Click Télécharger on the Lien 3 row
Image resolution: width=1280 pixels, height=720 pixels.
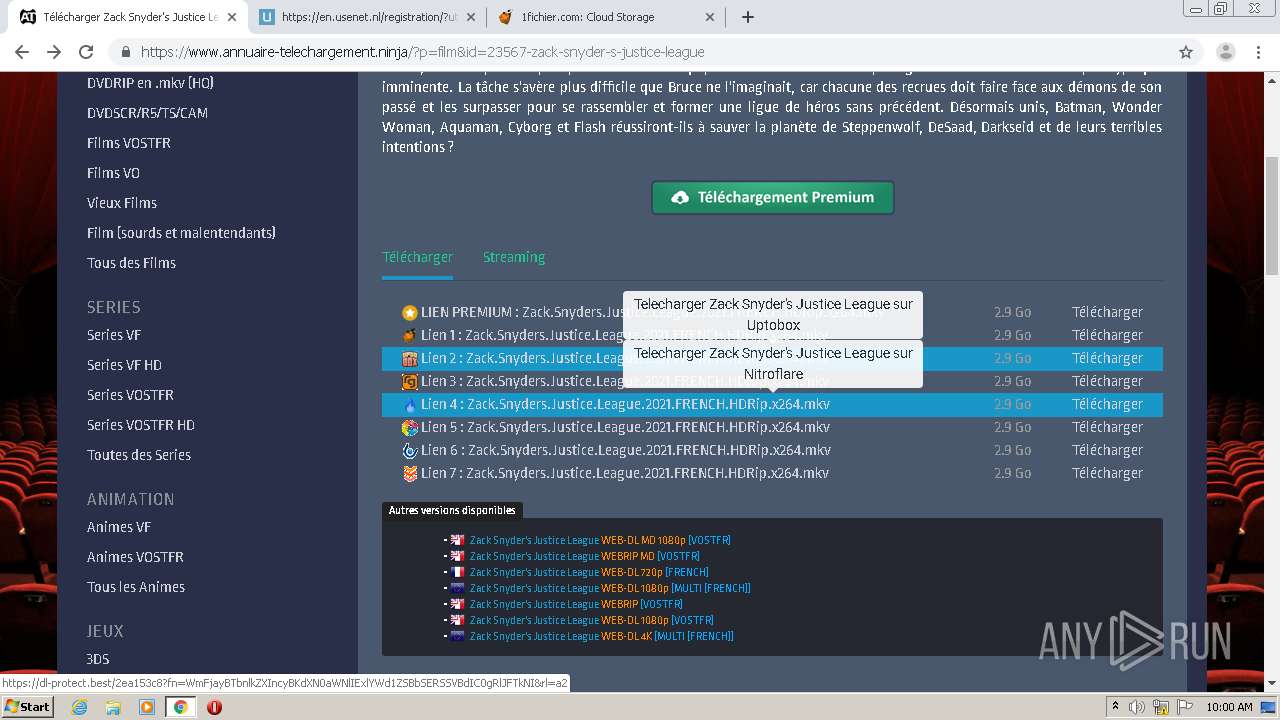[x=1107, y=381]
